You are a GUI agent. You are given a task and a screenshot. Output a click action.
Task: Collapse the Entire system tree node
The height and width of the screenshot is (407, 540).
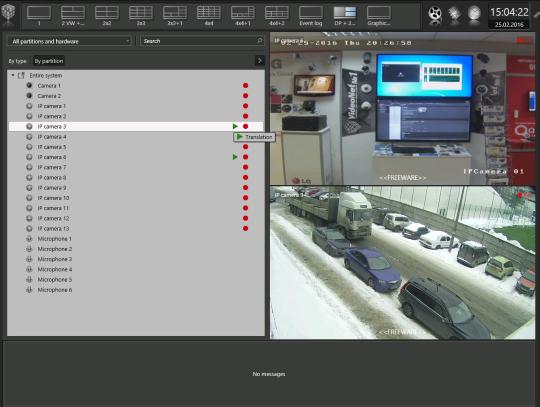click(x=13, y=75)
